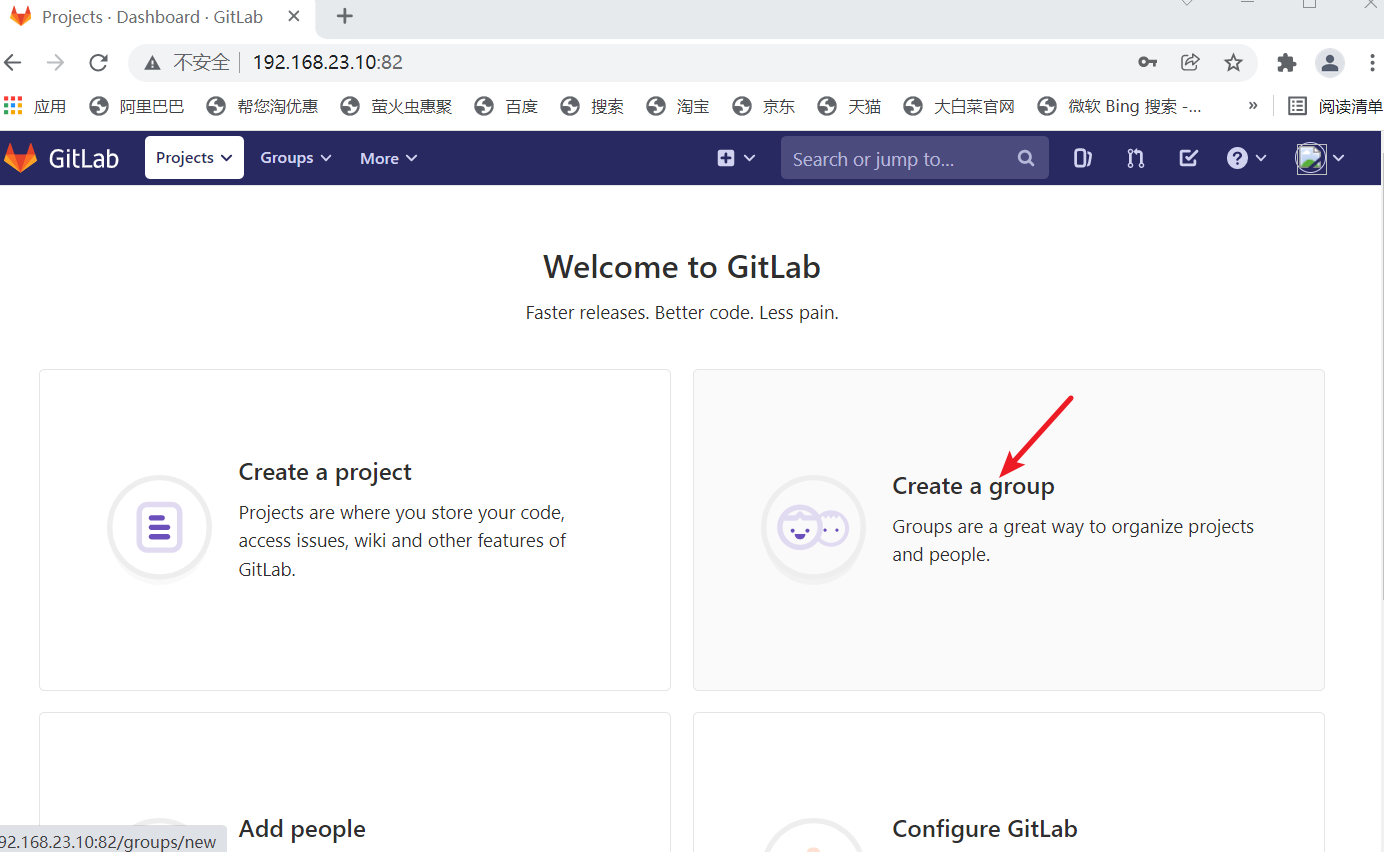
Task: Open the 搜索 bookmark
Action: (x=592, y=106)
